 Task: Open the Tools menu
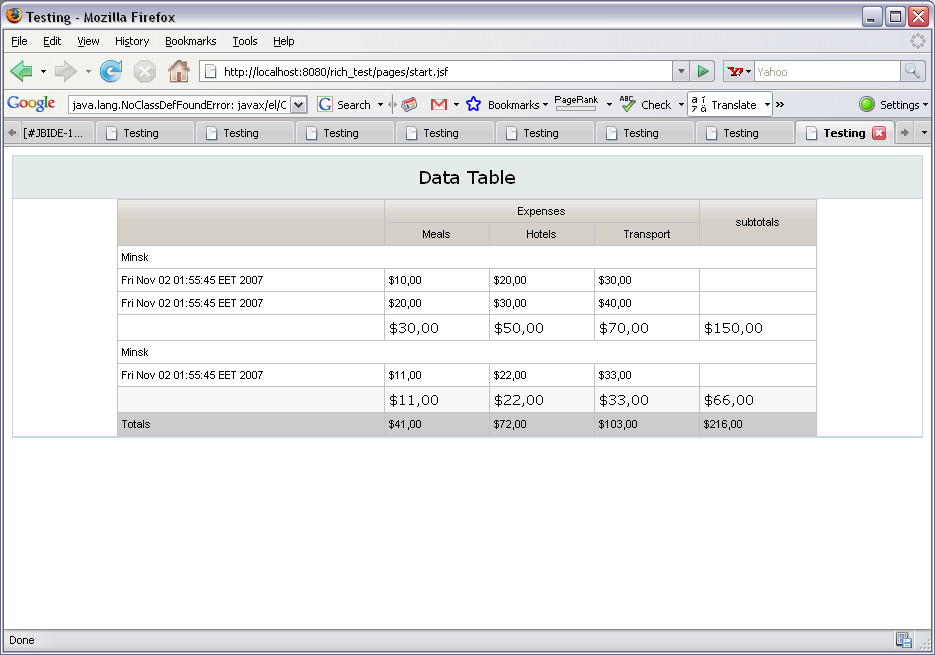244,41
